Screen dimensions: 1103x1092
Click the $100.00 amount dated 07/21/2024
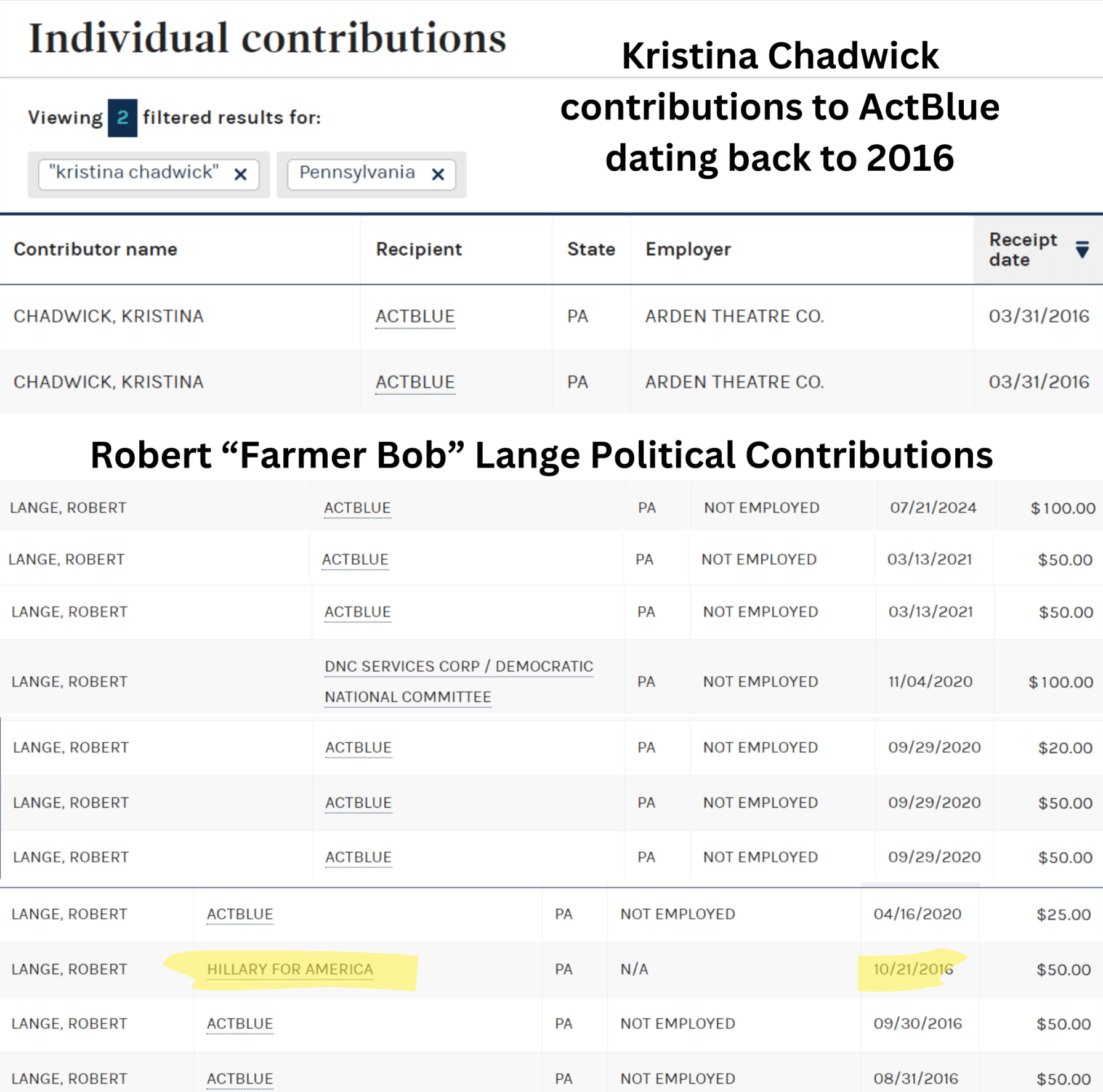(1063, 508)
